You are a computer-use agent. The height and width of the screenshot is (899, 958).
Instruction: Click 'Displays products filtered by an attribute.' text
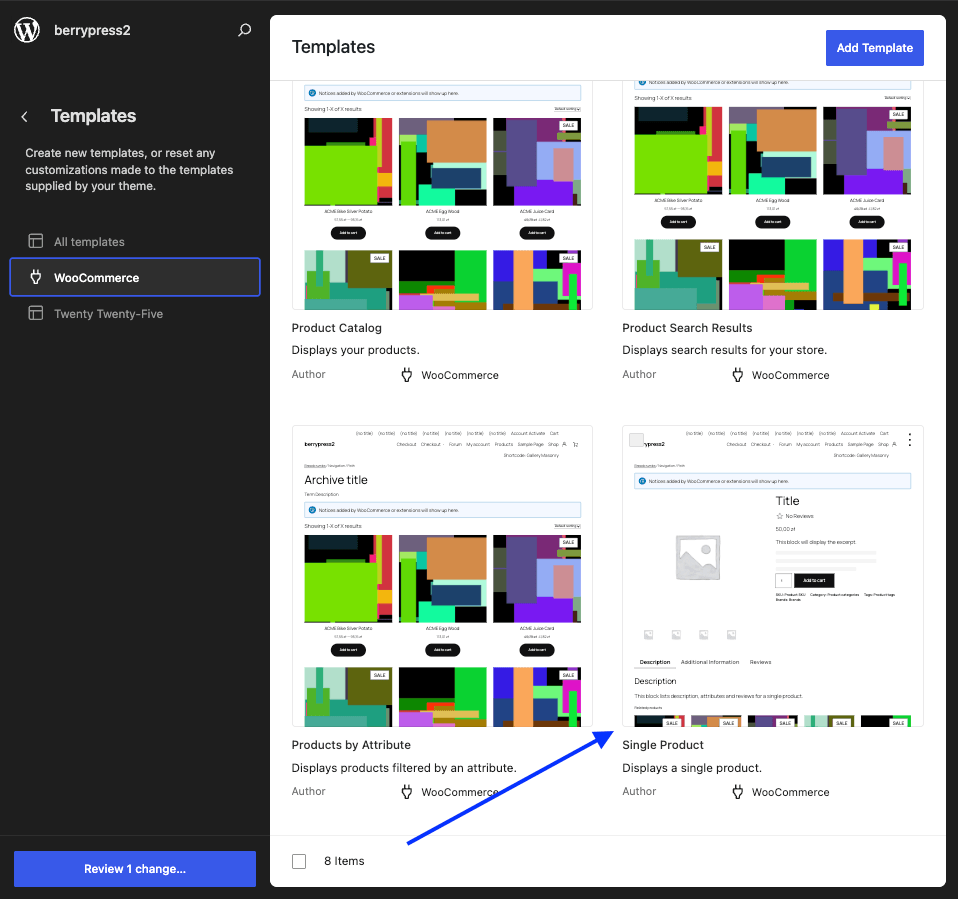[x=404, y=768]
